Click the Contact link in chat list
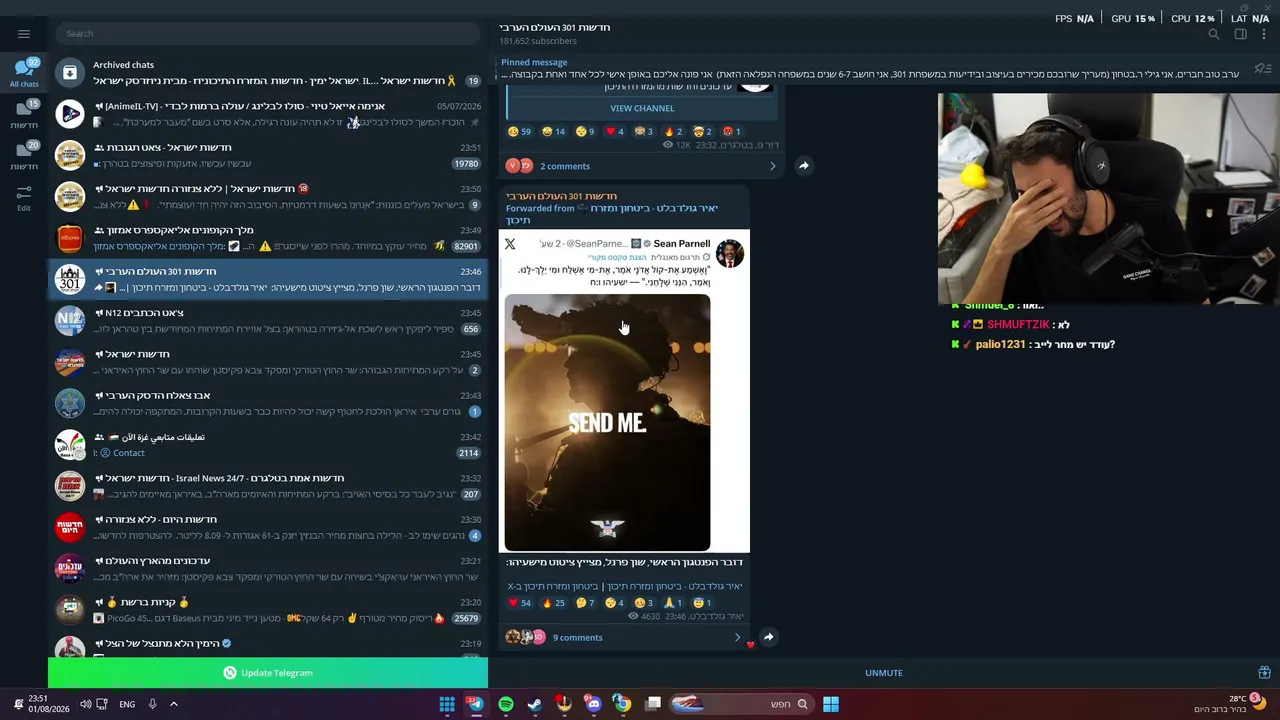The height and width of the screenshot is (720, 1280). tap(129, 453)
